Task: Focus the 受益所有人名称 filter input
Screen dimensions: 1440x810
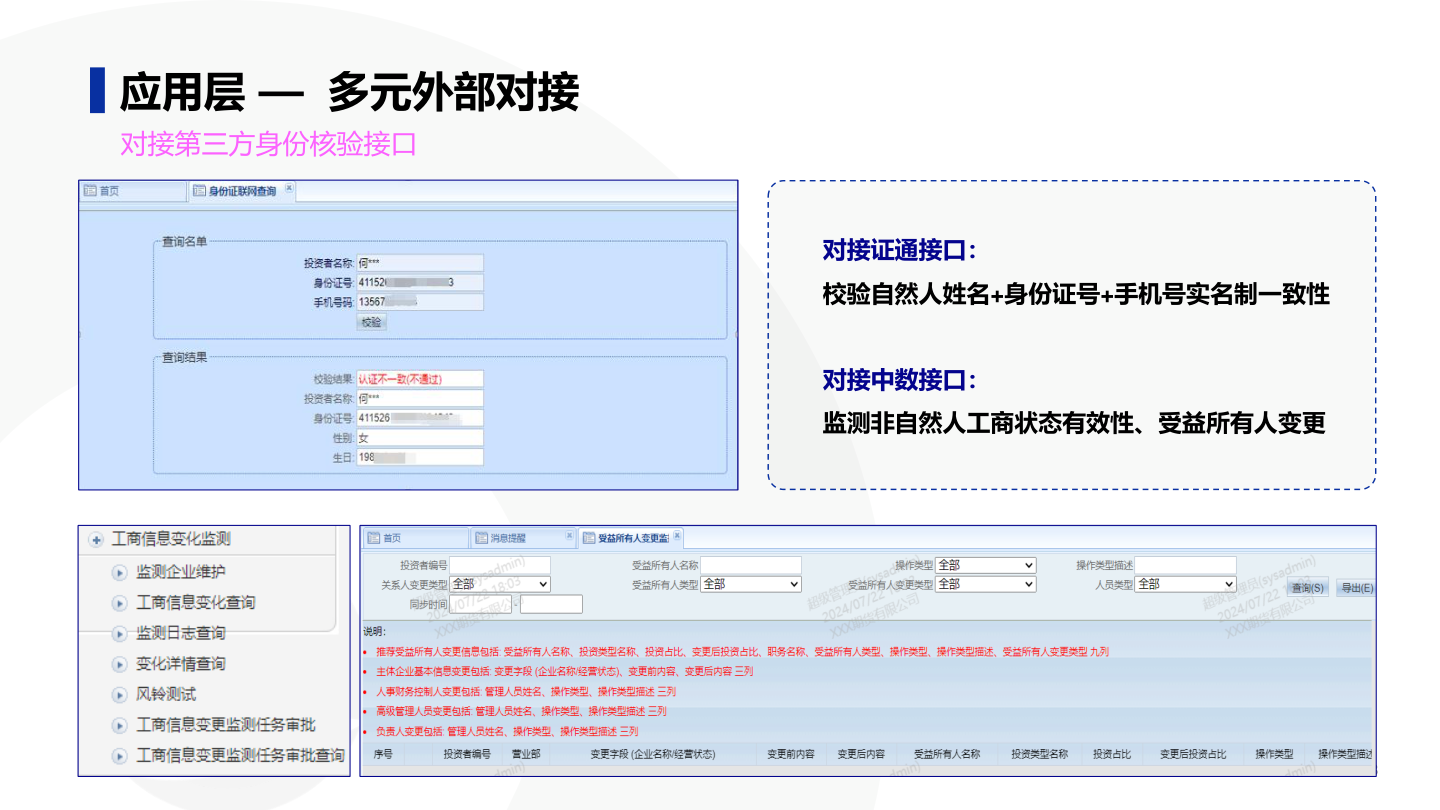Action: (751, 565)
